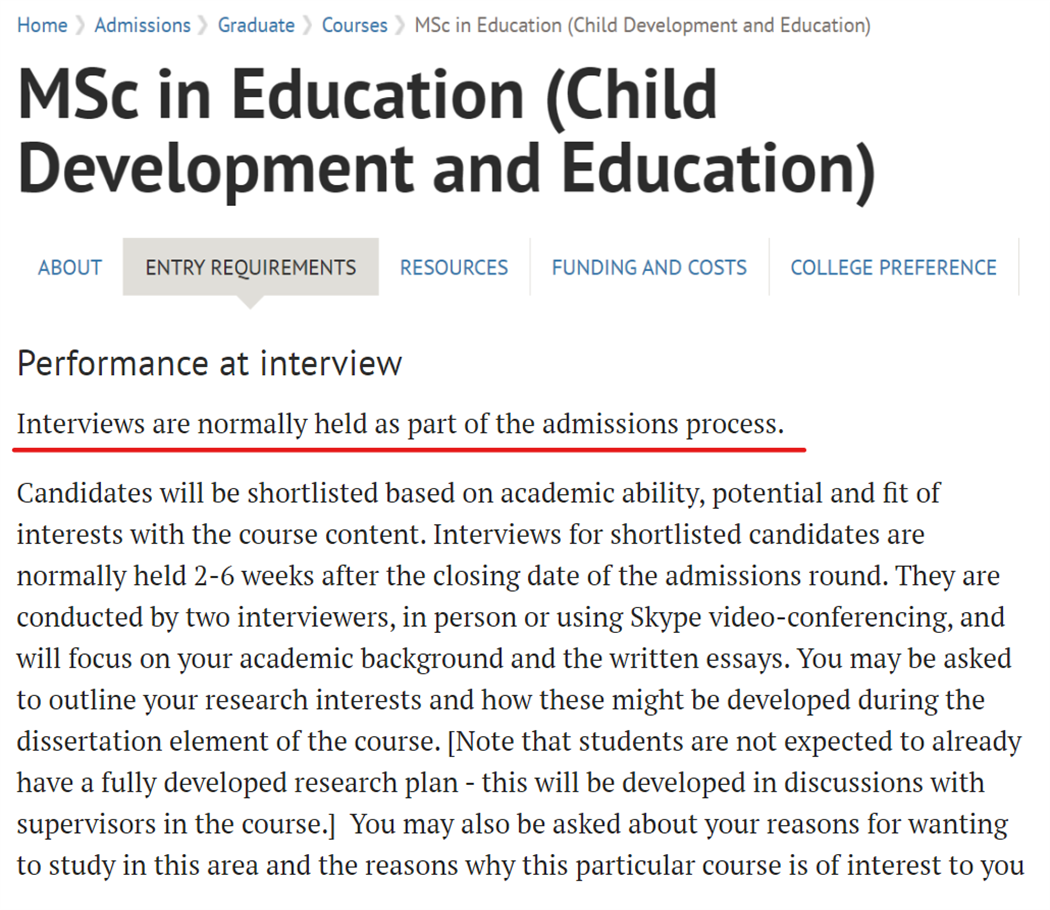Click the chevron separator after Admissions

pyautogui.click(x=204, y=26)
